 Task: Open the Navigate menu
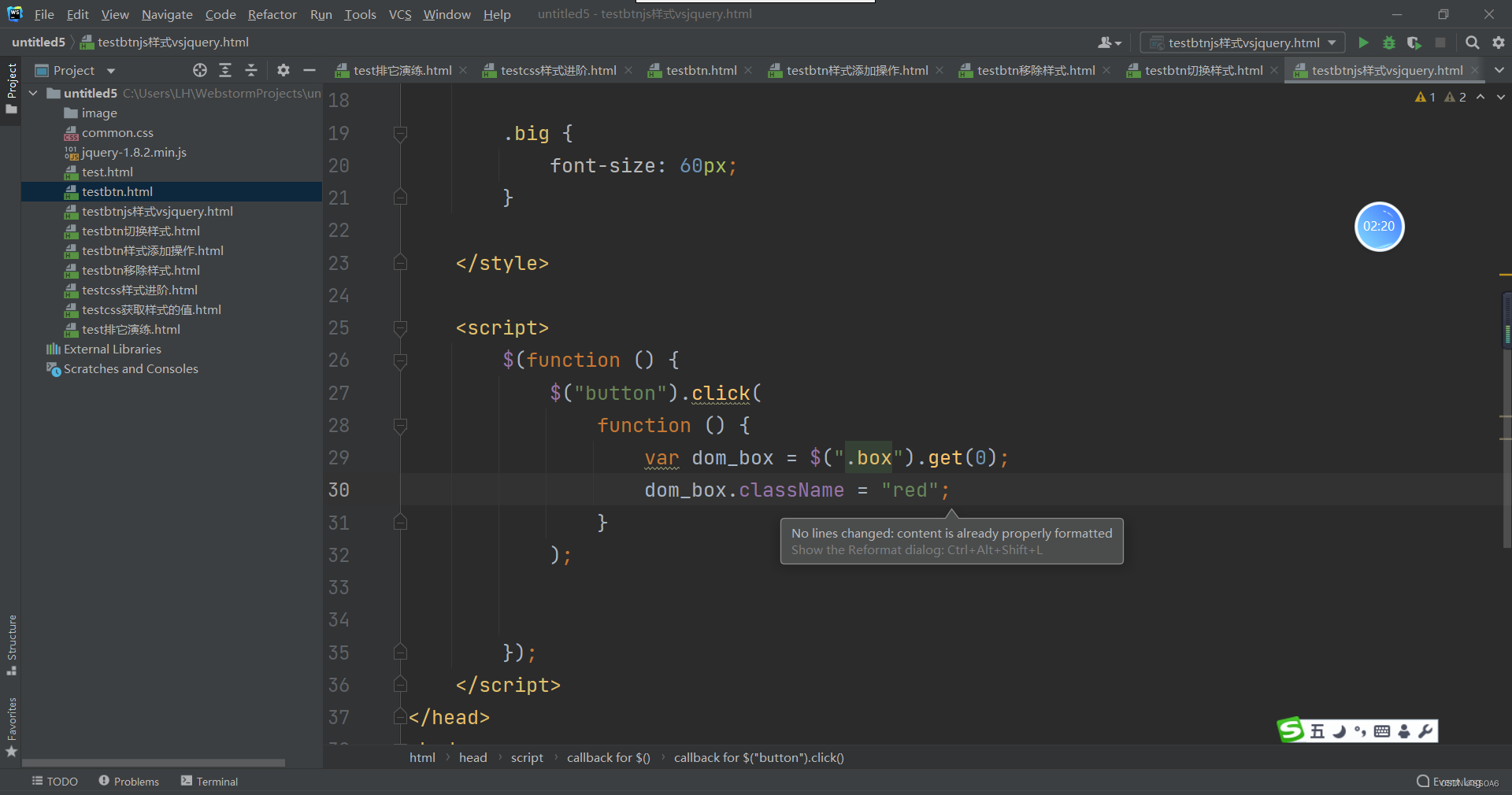coord(167,14)
